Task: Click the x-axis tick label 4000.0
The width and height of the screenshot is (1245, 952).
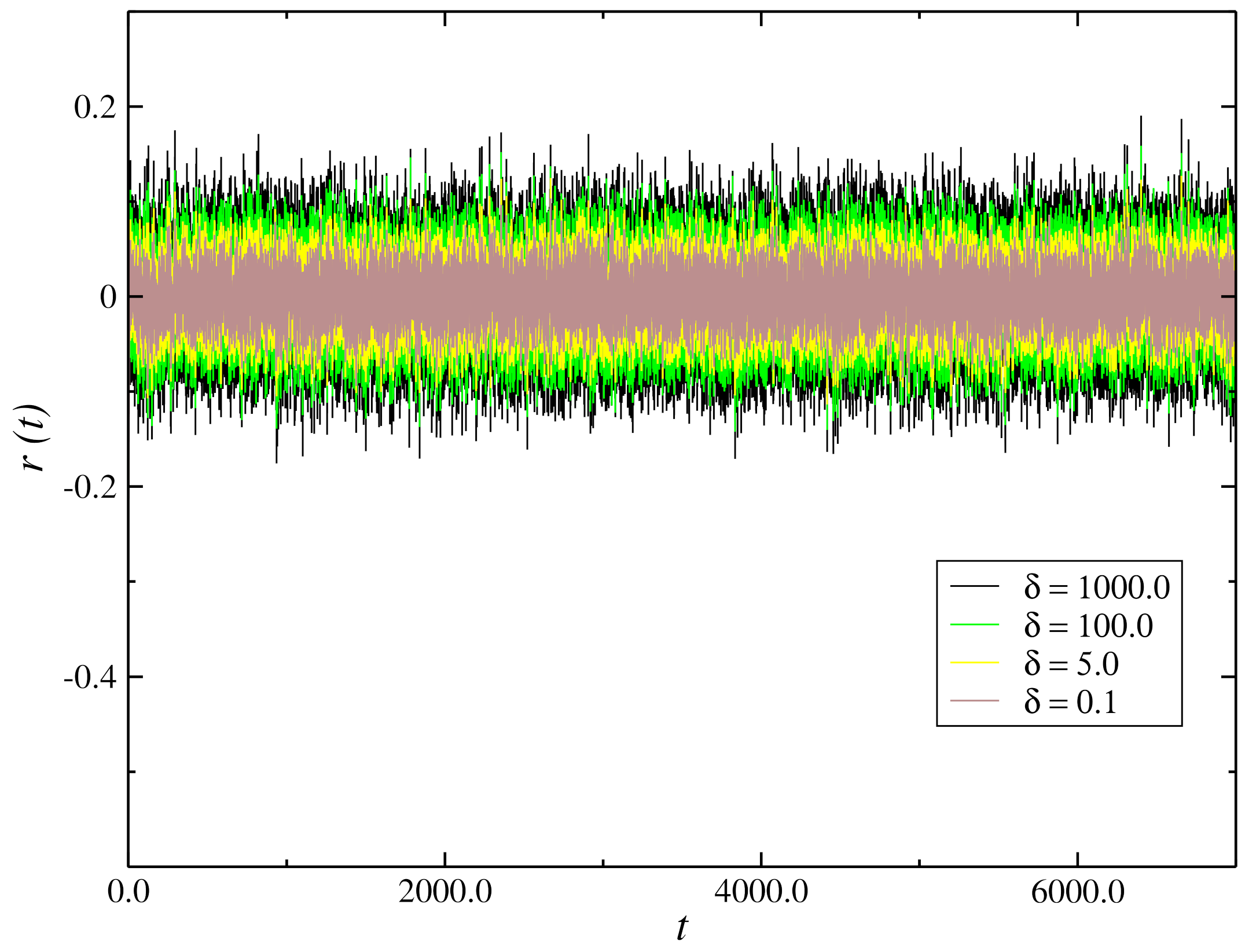Action: click(x=761, y=891)
